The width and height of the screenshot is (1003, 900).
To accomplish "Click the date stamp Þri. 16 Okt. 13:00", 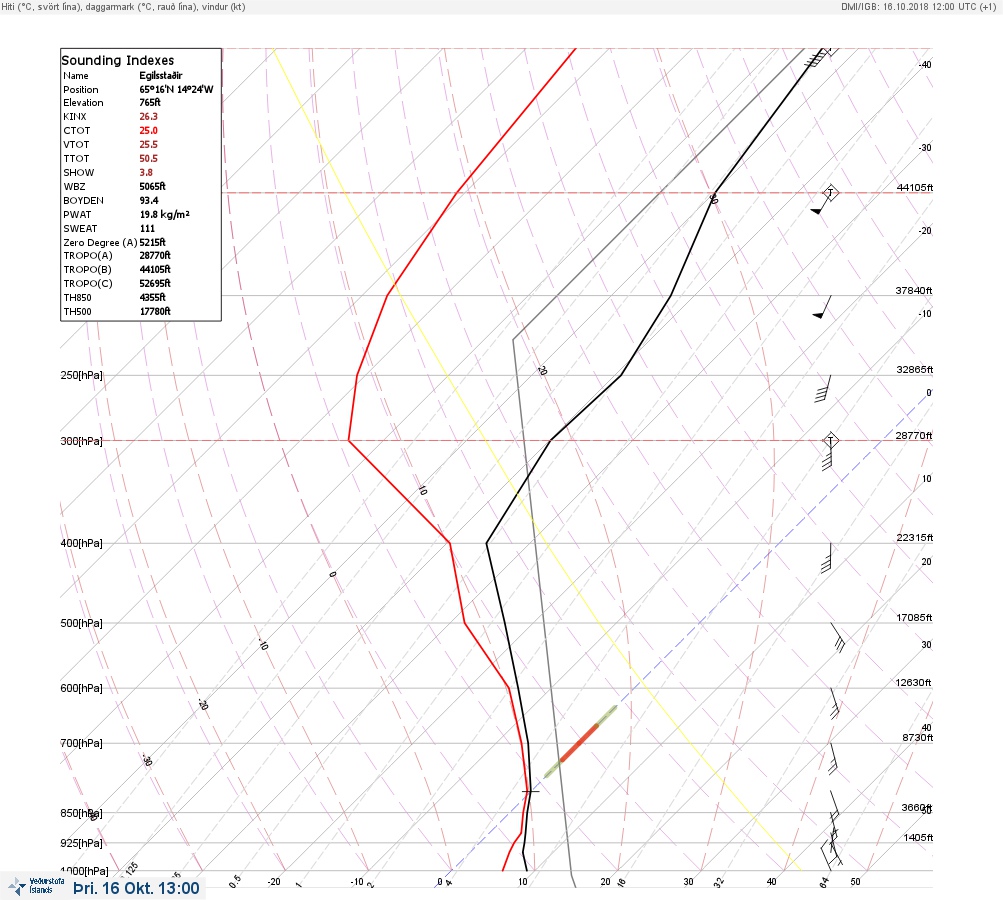I will [x=136, y=888].
